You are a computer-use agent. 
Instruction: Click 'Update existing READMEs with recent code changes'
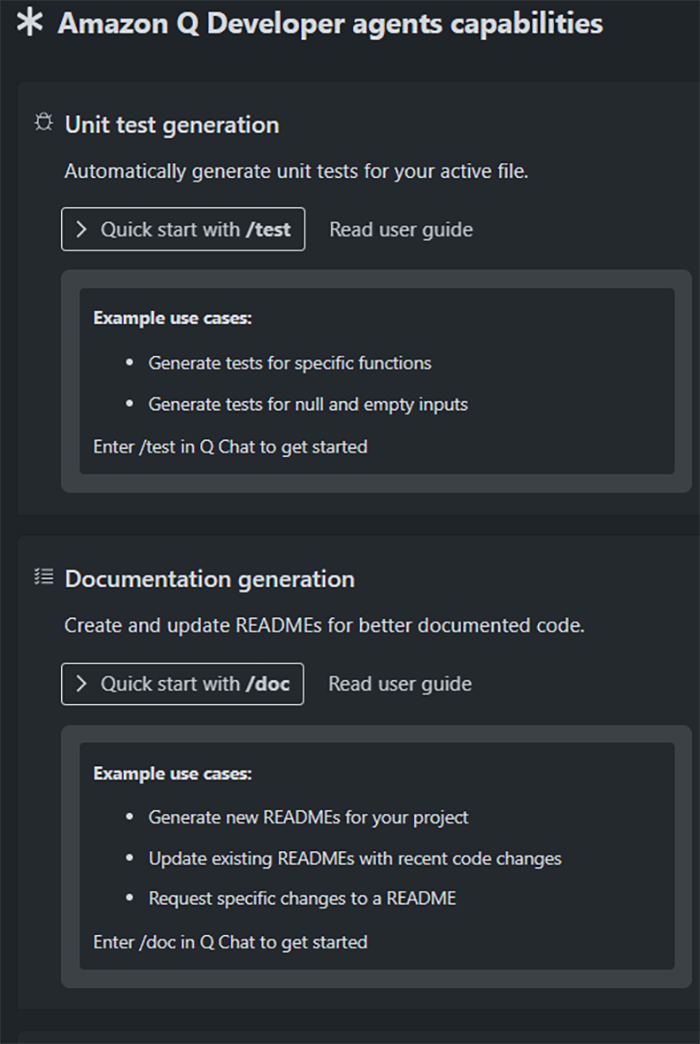click(355, 858)
